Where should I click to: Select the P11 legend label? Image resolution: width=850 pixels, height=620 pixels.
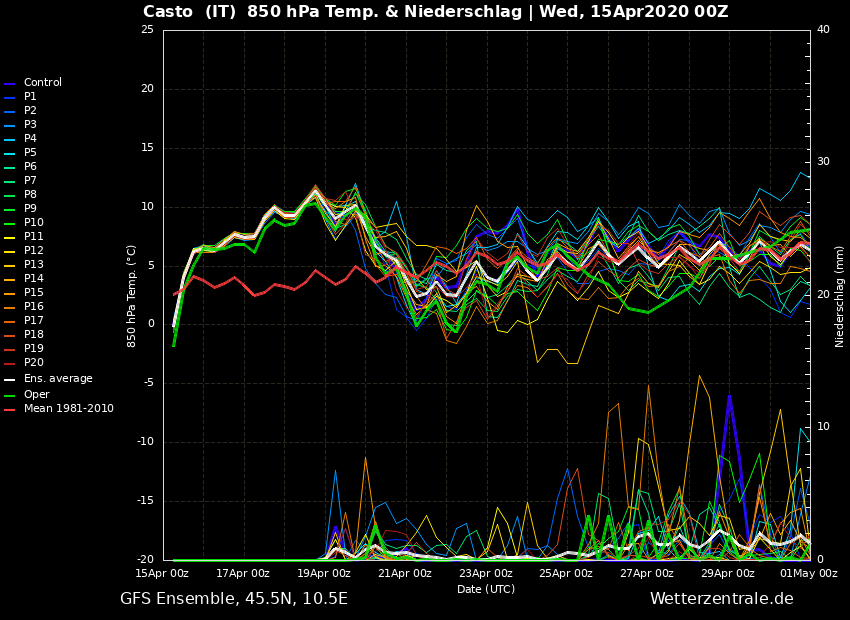click(33, 237)
